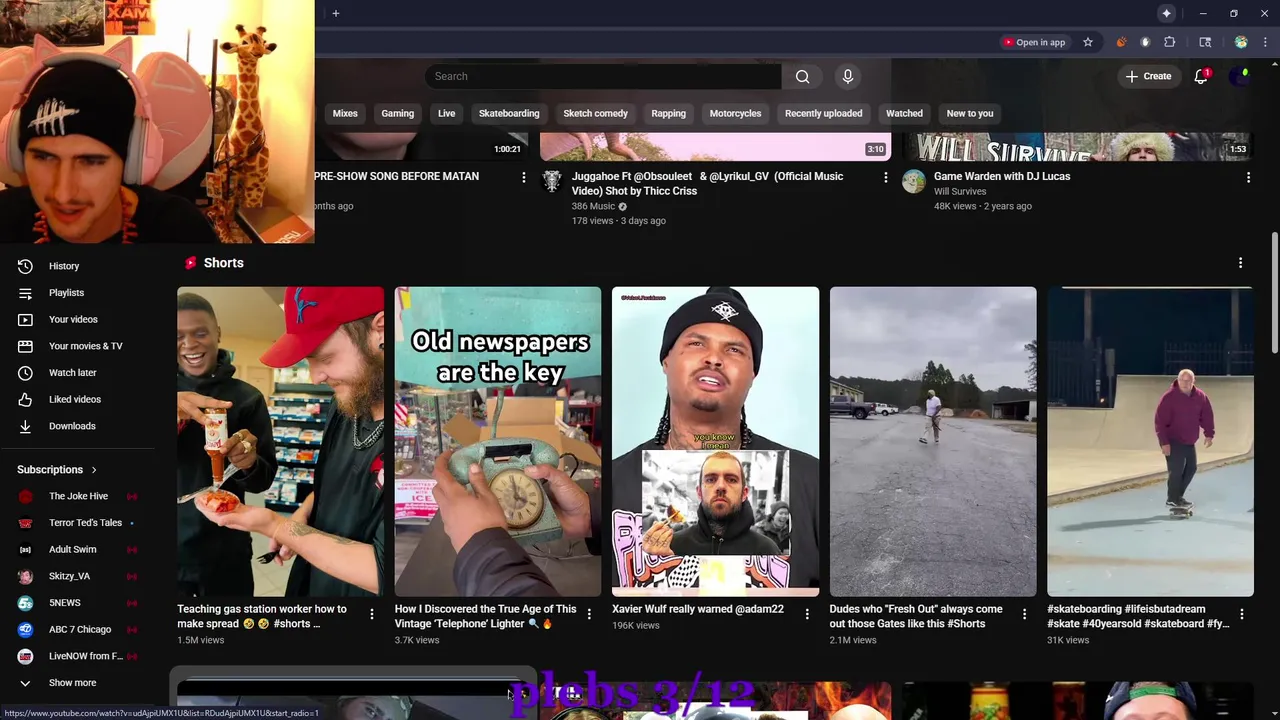Viewport: 1280px width, 720px height.
Task: Open options for the skateboarding short
Action: pyautogui.click(x=1241, y=614)
